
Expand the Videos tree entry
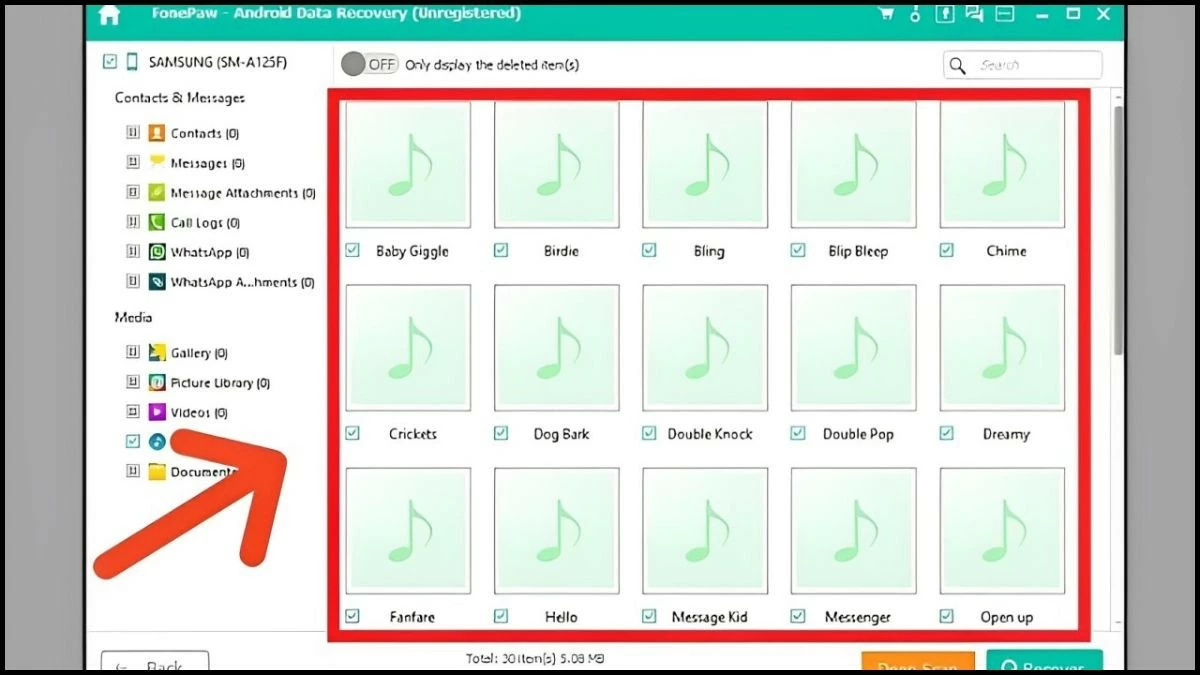click(x=133, y=411)
